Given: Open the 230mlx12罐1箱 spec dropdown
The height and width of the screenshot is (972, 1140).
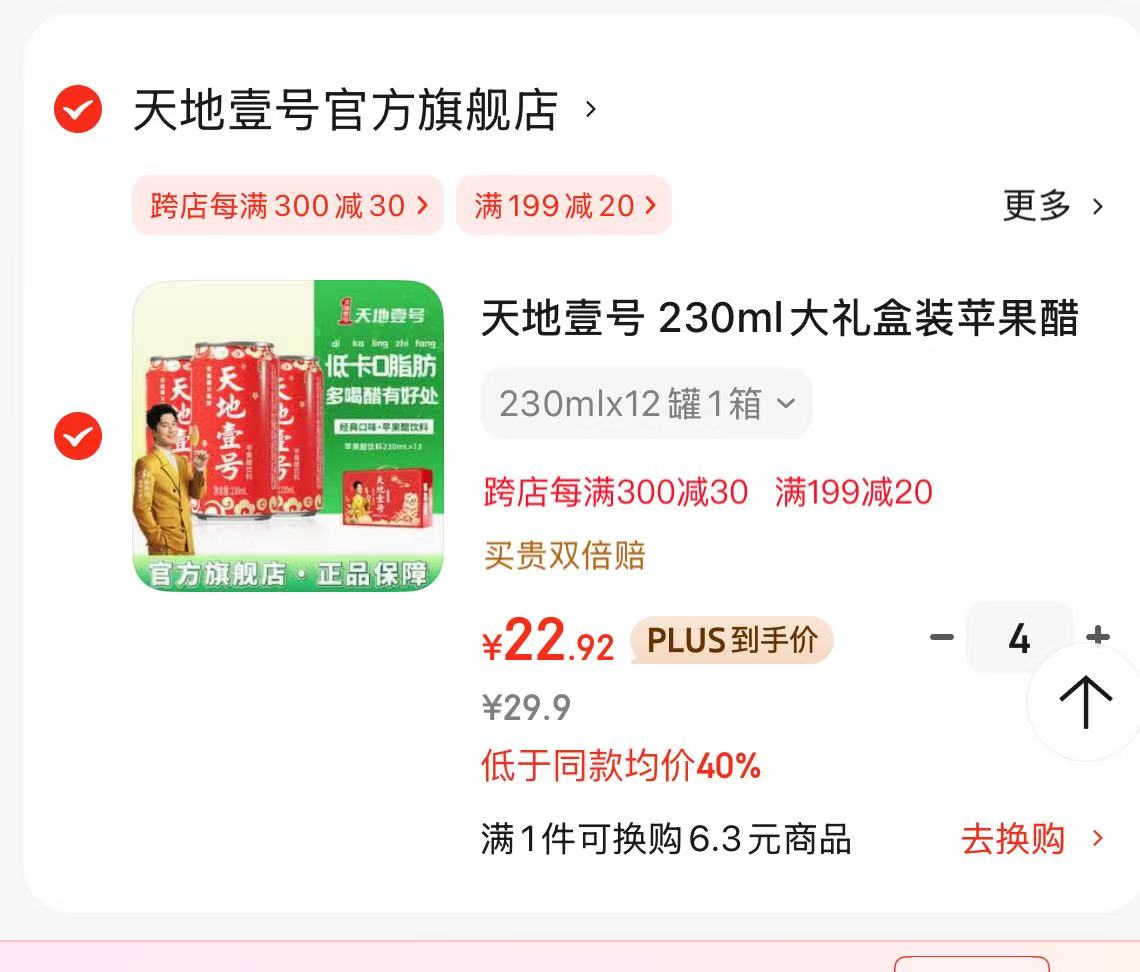Looking at the screenshot, I should [x=646, y=403].
